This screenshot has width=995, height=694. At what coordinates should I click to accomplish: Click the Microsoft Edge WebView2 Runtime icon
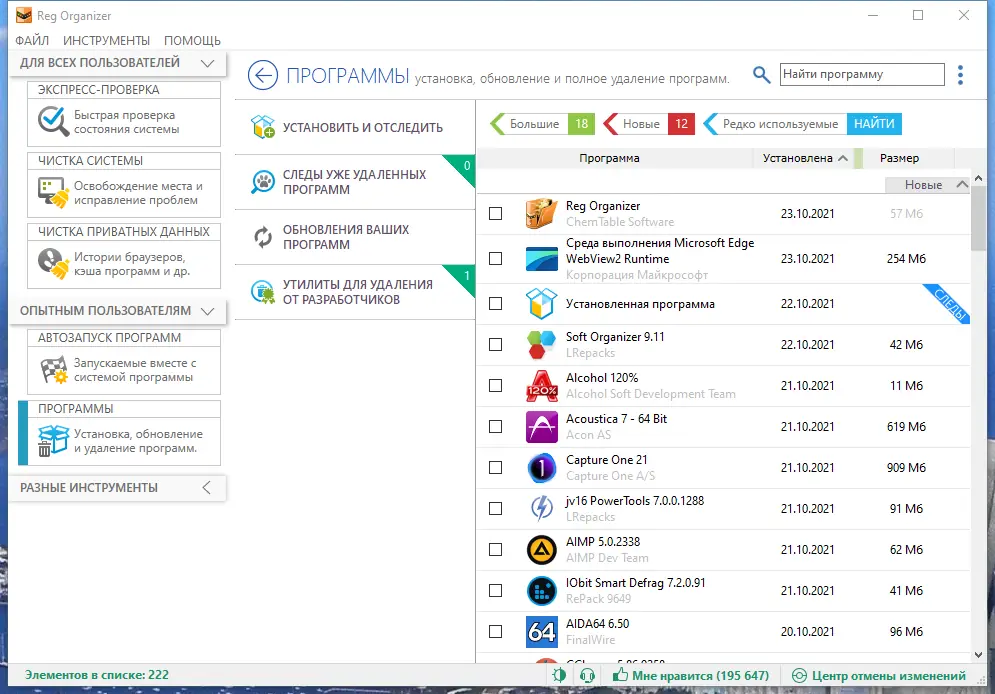[541, 258]
